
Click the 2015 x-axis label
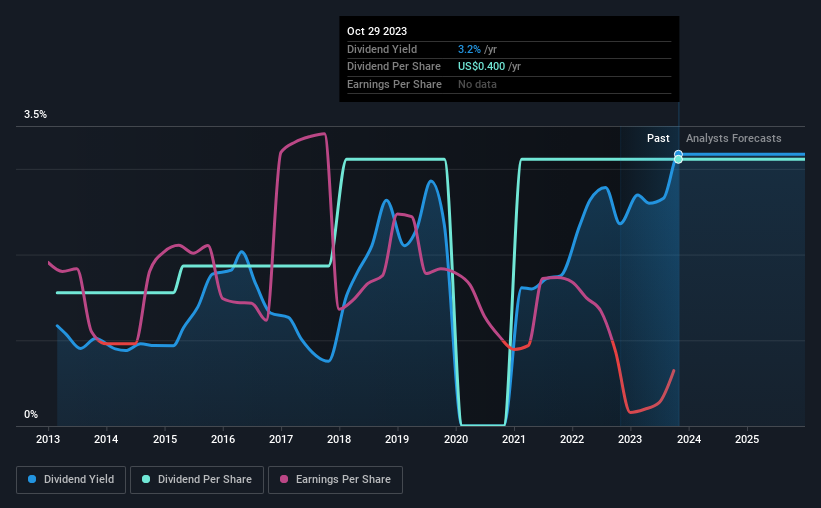[x=165, y=439]
